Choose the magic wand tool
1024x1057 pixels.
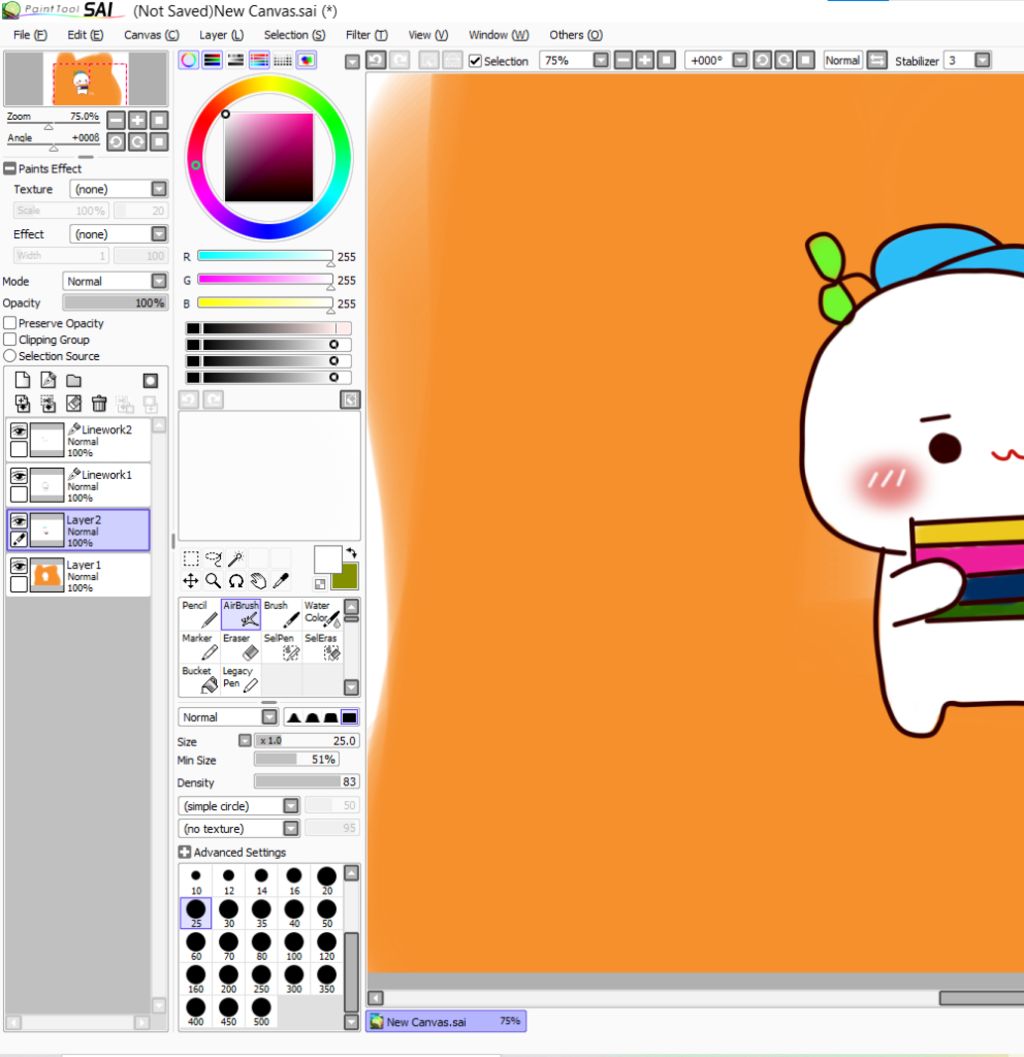tap(236, 558)
